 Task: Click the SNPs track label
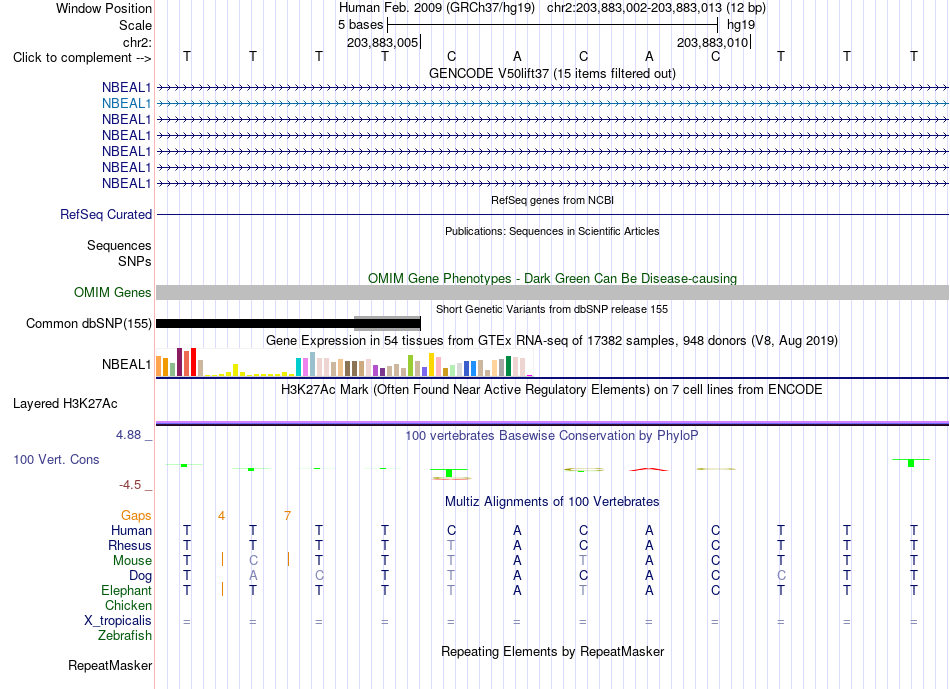point(135,261)
